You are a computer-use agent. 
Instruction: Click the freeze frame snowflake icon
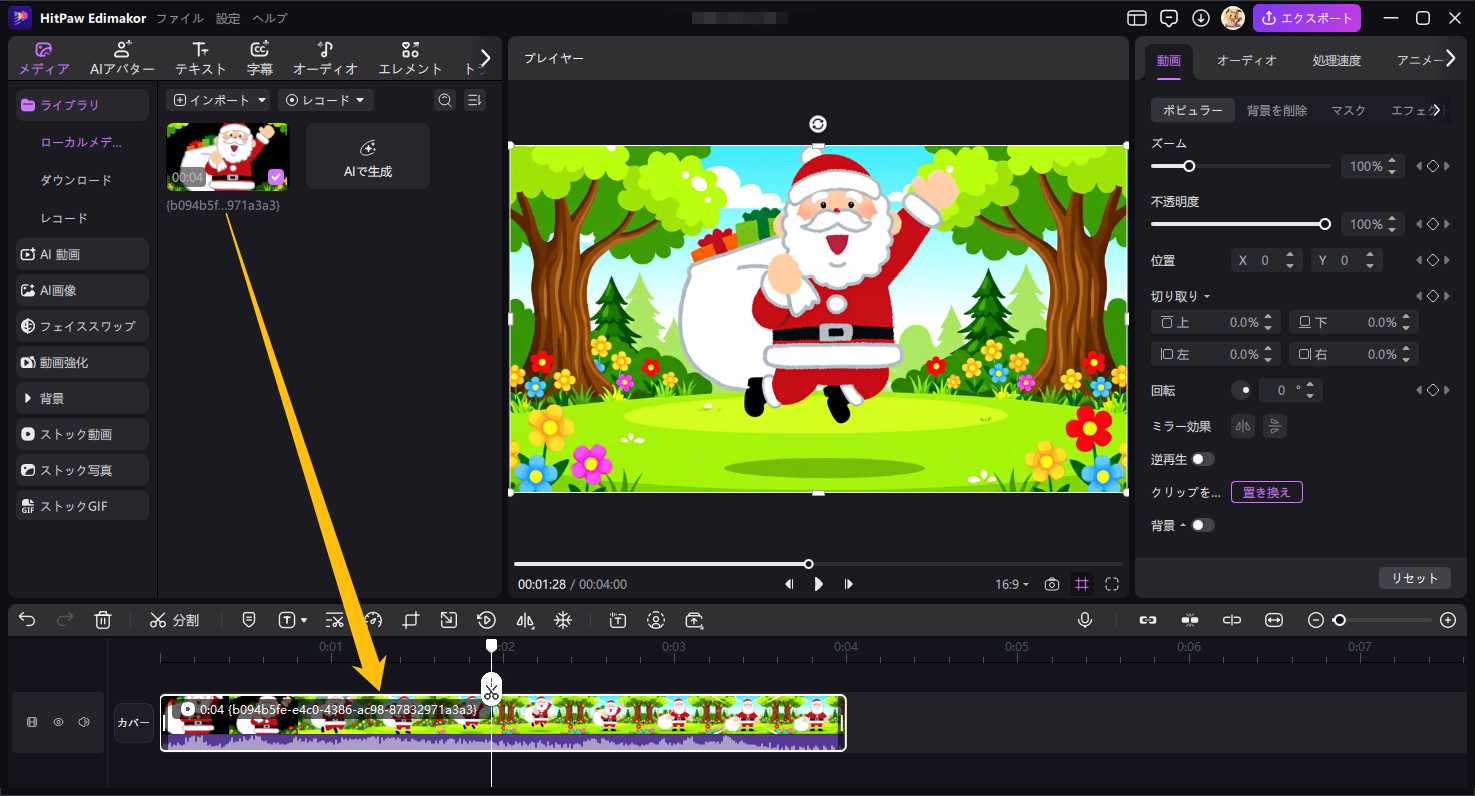(563, 620)
